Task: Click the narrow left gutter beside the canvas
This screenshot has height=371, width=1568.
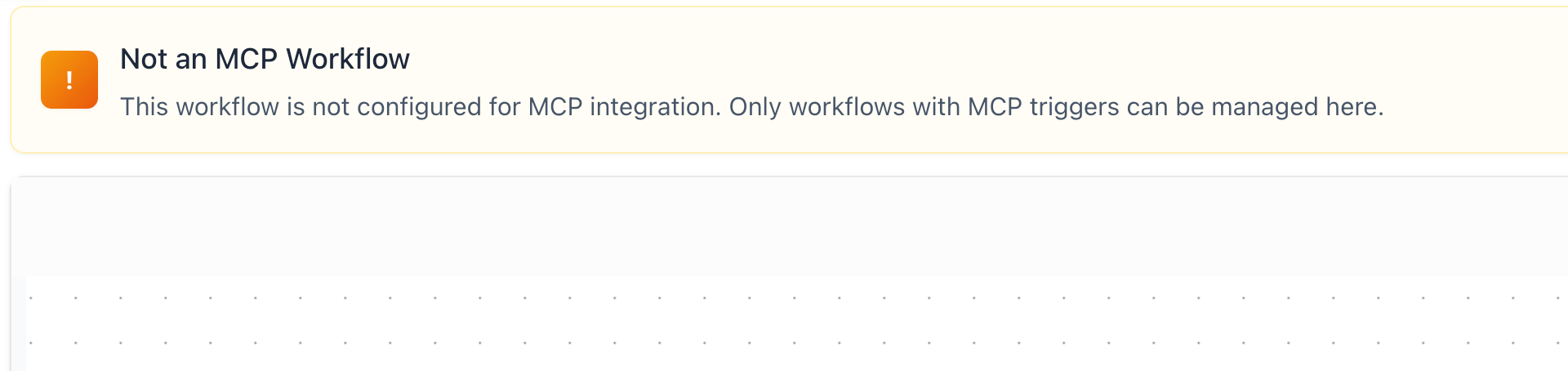Action: pos(18,323)
